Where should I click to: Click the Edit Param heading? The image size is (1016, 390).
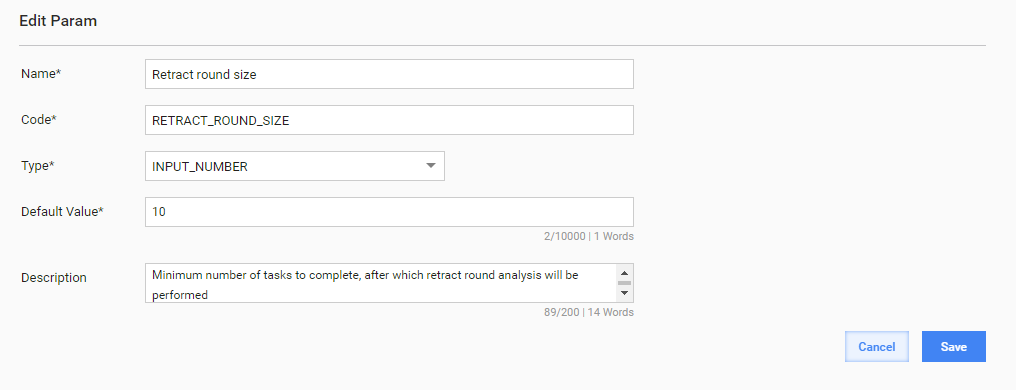click(x=58, y=21)
